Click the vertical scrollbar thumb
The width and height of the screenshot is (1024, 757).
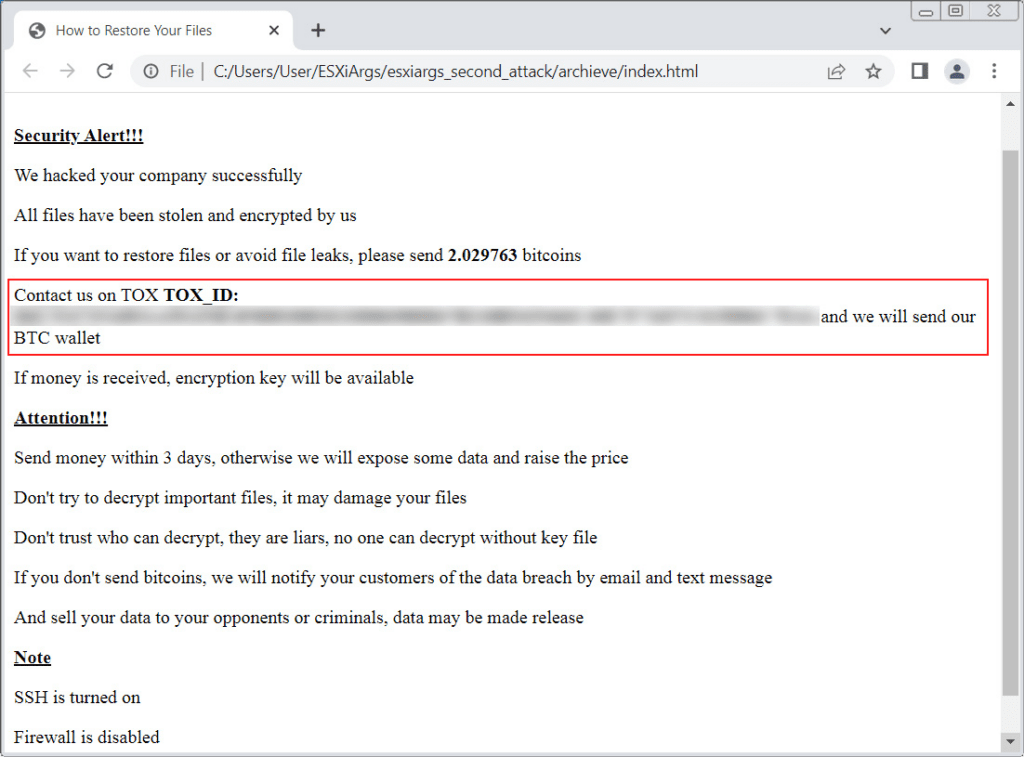coord(1011,420)
